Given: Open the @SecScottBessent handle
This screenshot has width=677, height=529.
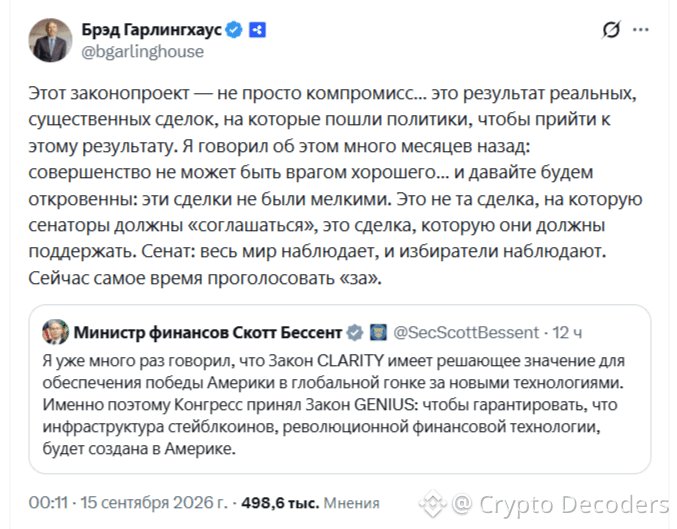Looking at the screenshot, I should (466, 333).
